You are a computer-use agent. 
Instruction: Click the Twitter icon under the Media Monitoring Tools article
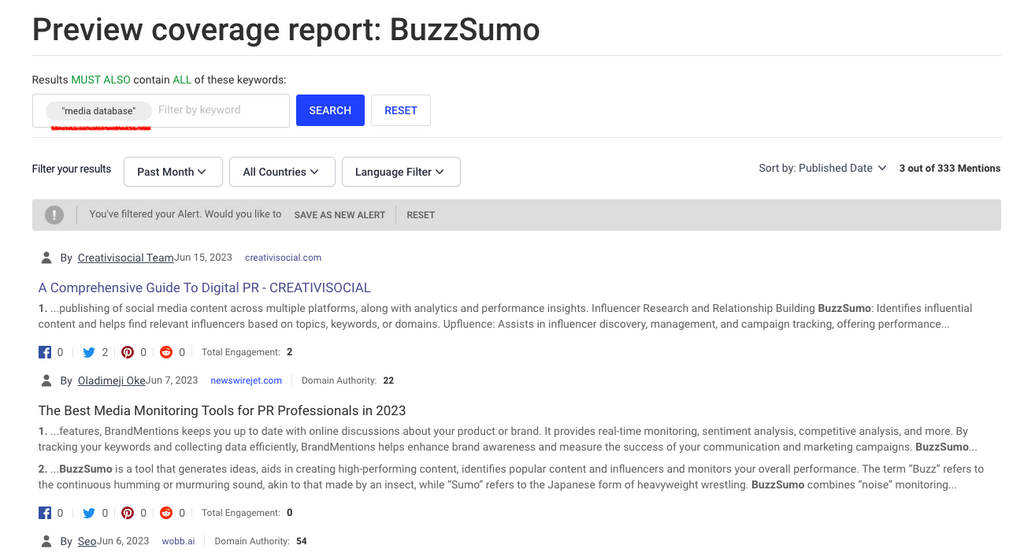point(88,513)
